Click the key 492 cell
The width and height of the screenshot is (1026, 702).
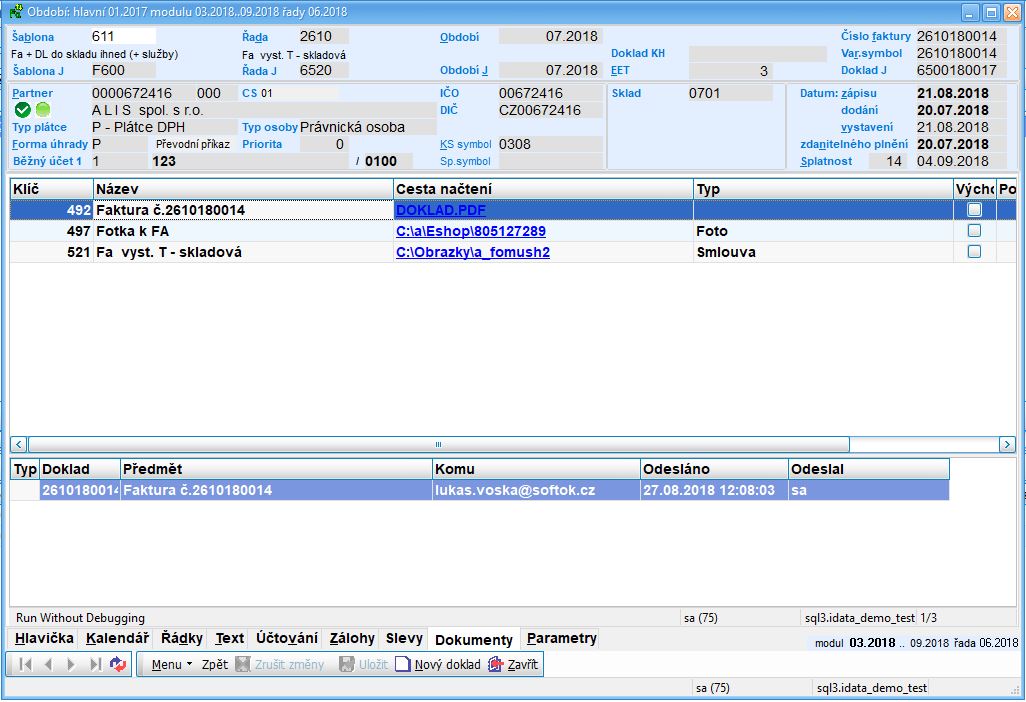tap(52, 210)
